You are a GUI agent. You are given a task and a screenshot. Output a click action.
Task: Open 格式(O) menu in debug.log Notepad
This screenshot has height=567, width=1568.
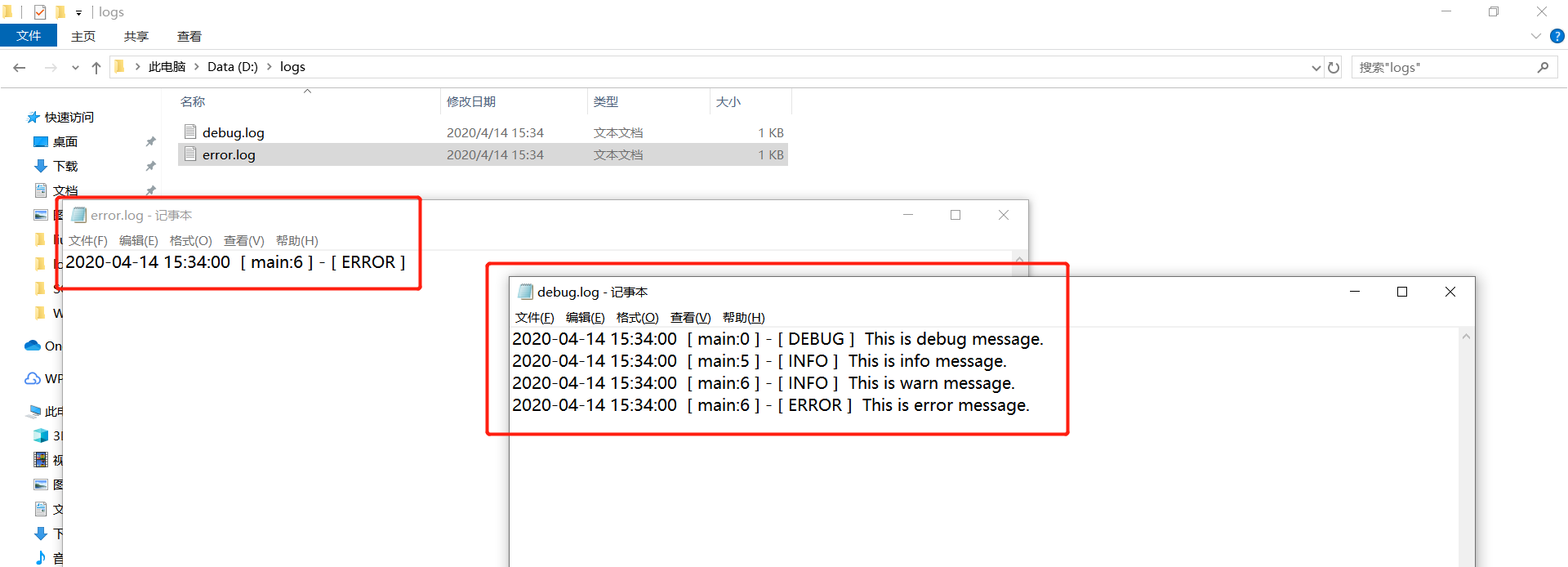[x=638, y=318]
